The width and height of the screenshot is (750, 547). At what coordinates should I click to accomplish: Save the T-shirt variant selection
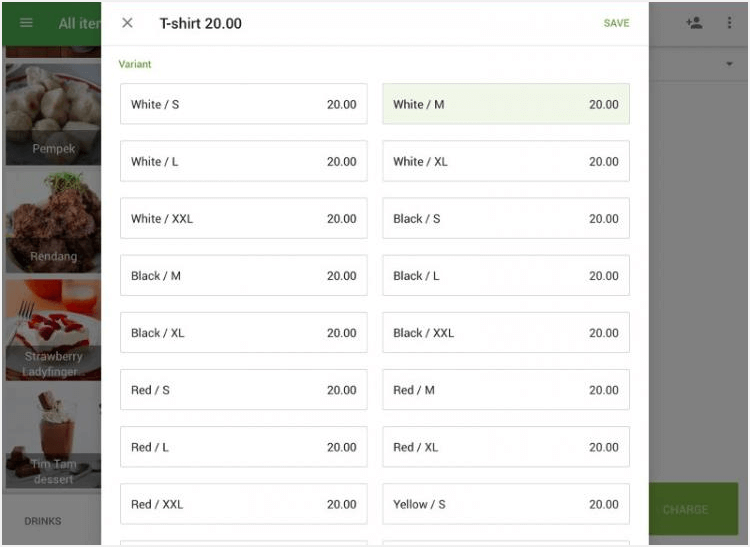[616, 23]
